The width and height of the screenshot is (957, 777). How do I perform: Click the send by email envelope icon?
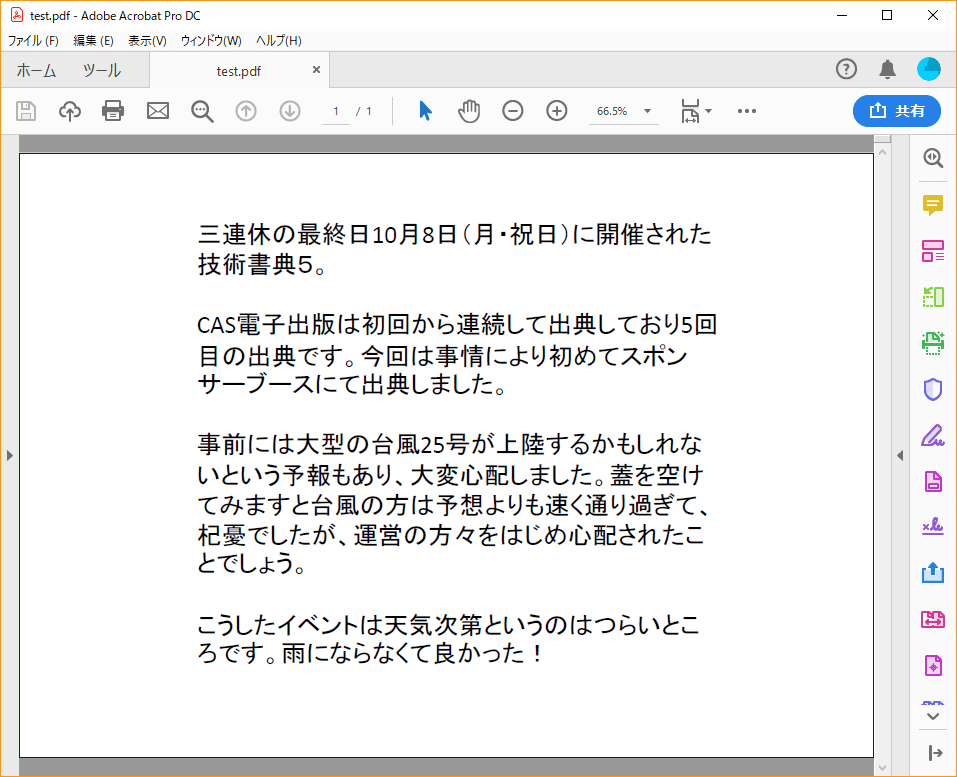click(x=158, y=111)
